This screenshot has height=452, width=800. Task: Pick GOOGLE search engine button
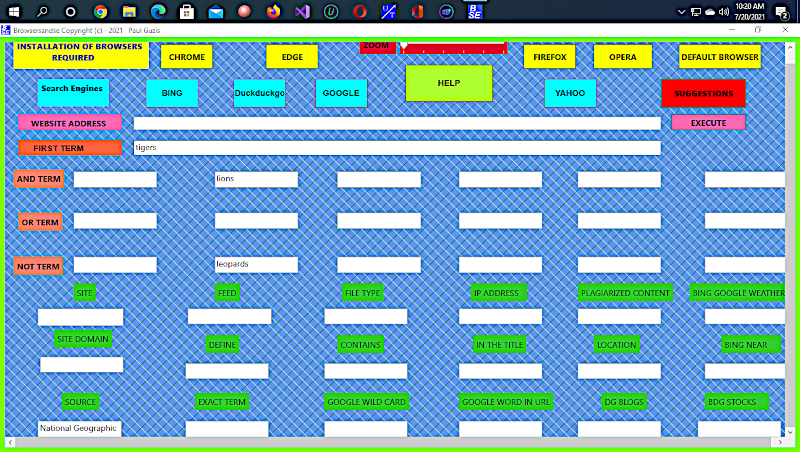click(341, 93)
